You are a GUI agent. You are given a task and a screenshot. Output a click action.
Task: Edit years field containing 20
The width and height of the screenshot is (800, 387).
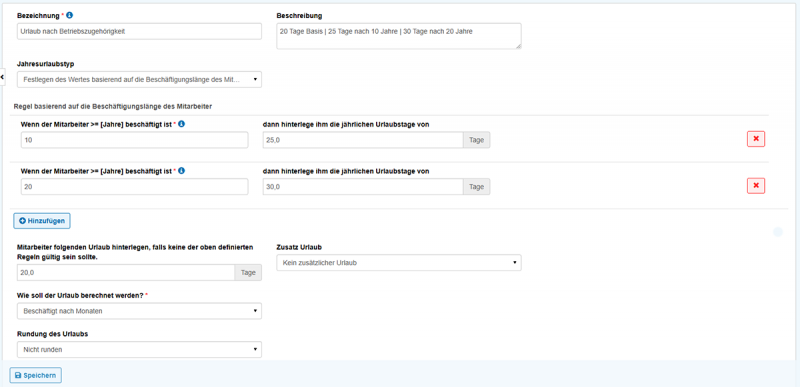[x=135, y=187]
